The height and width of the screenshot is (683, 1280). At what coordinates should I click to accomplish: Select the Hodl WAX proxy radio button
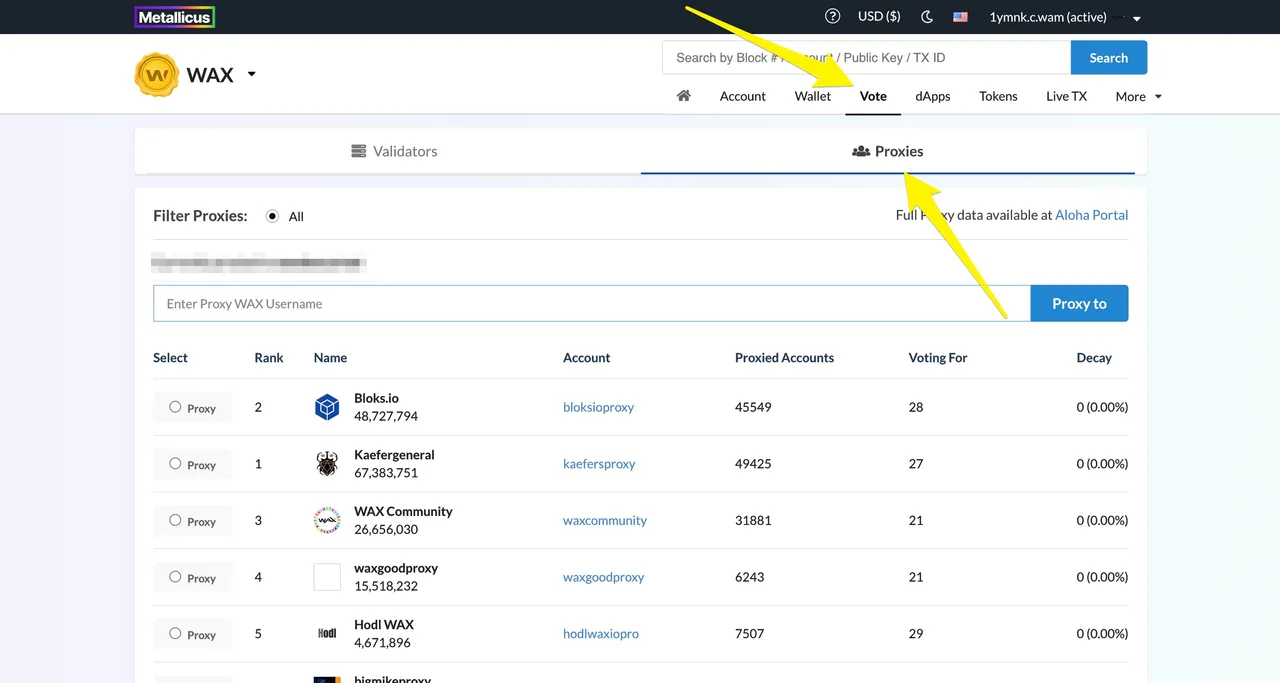(175, 633)
